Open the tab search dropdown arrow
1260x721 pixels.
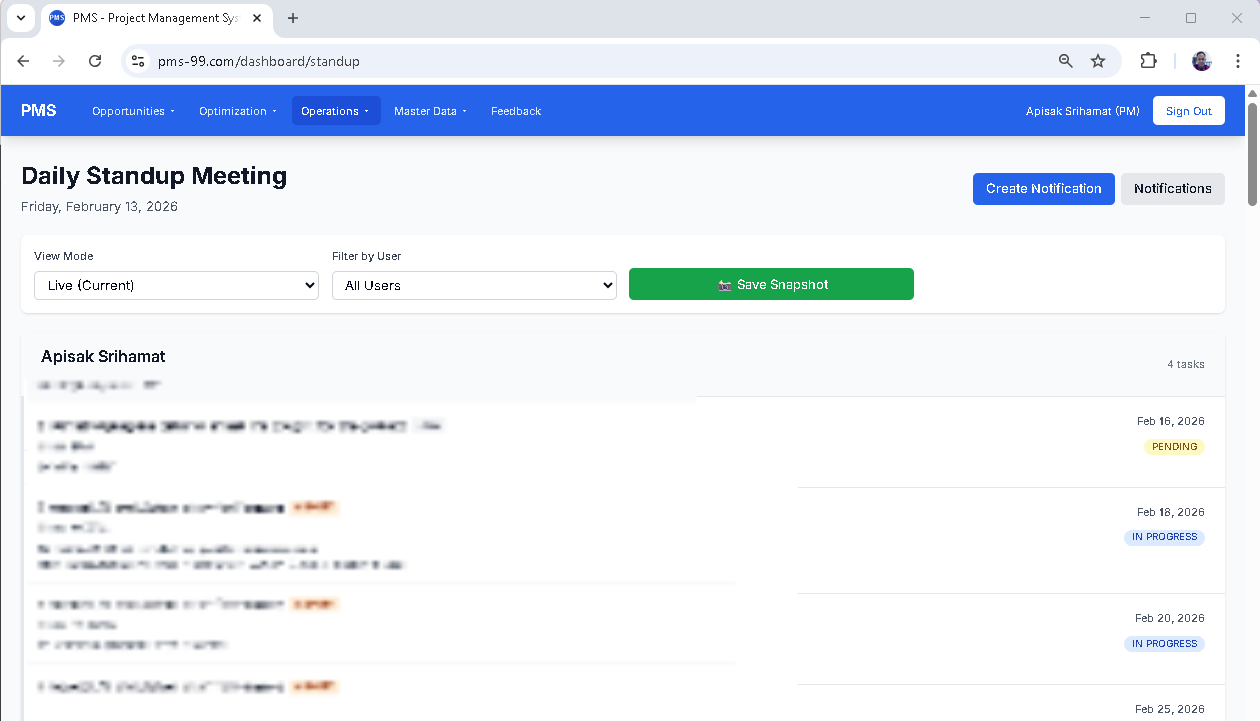pyautogui.click(x=20, y=18)
